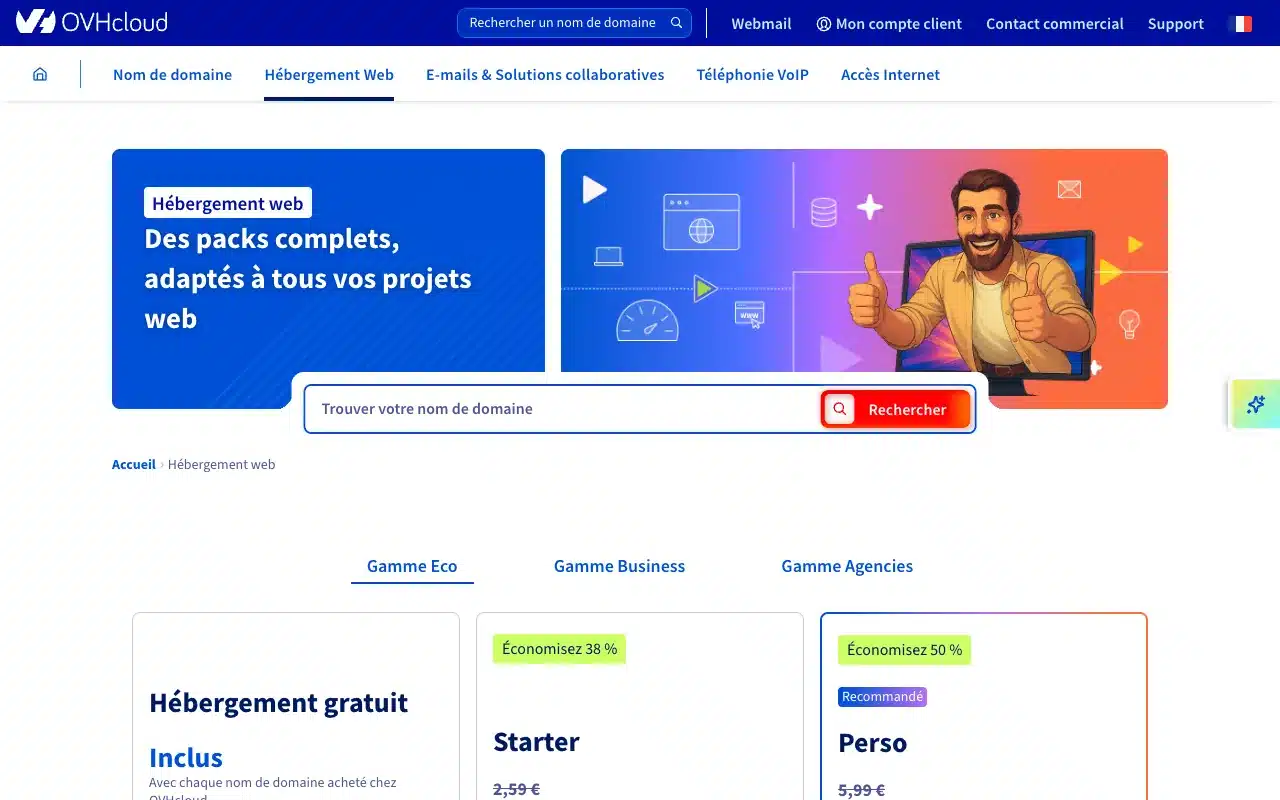Click the Inclus label in the free hosting card
1280x800 pixels.
click(186, 757)
